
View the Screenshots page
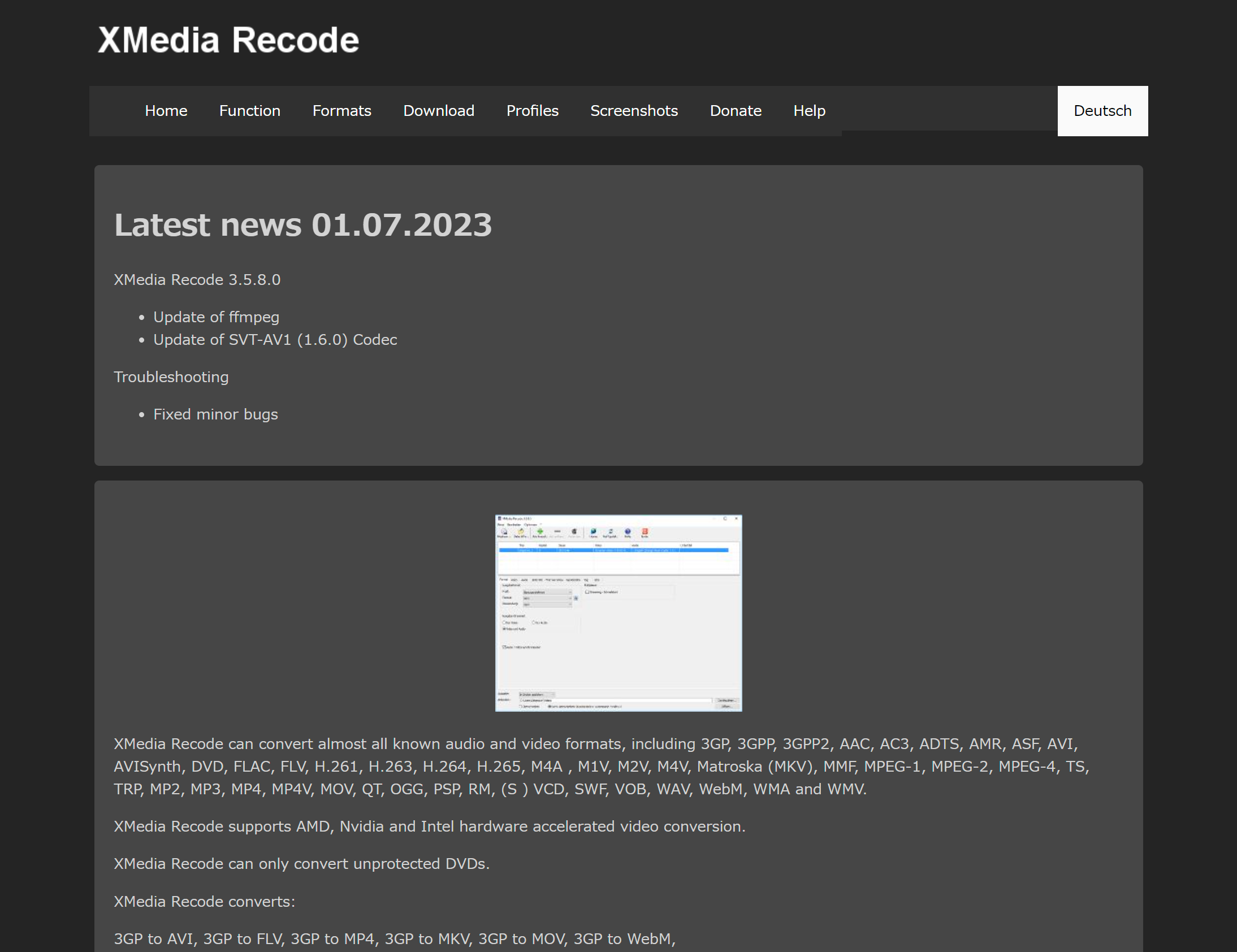[x=634, y=110]
